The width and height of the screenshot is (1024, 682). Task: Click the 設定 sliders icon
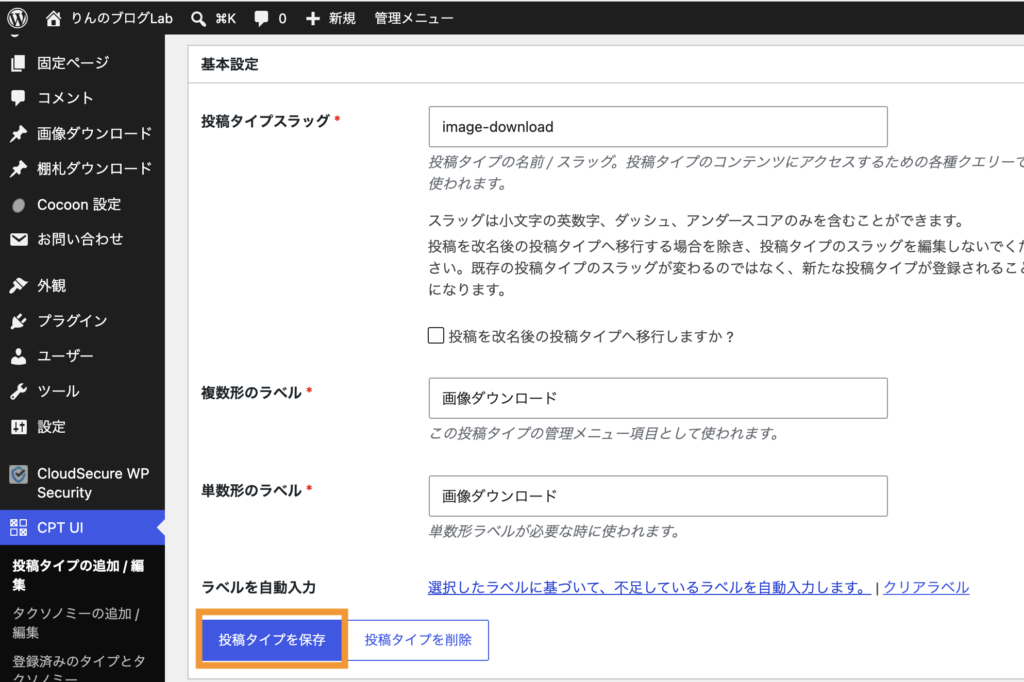[x=18, y=427]
